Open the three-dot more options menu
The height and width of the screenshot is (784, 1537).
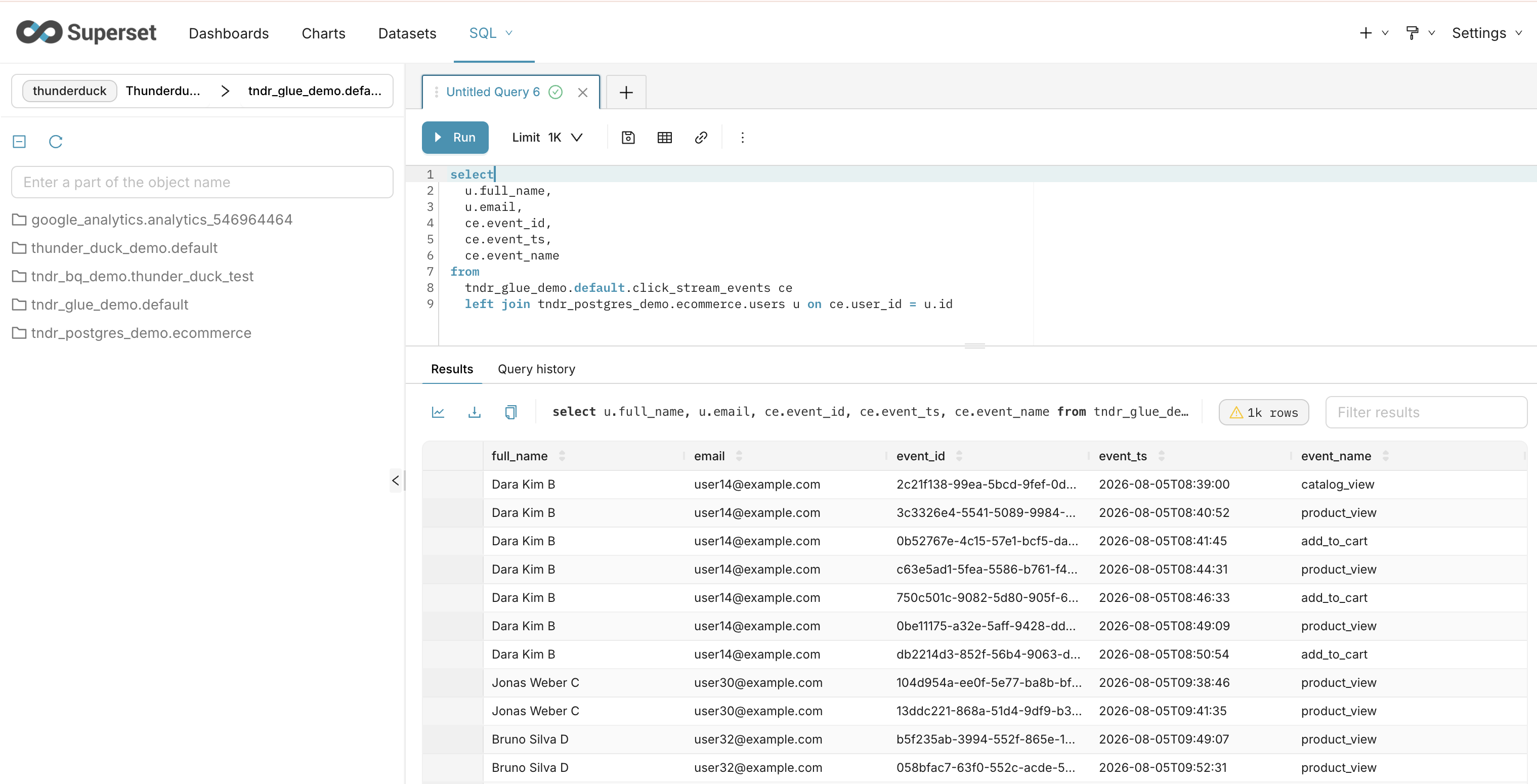tap(742, 138)
